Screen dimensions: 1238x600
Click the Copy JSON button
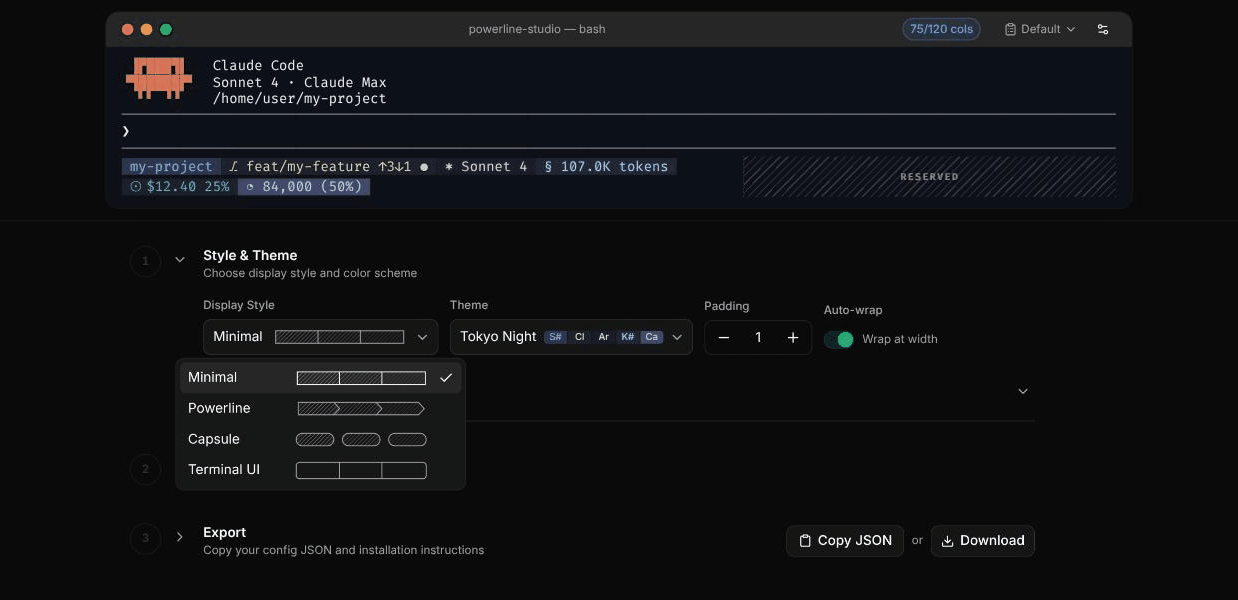click(x=845, y=541)
